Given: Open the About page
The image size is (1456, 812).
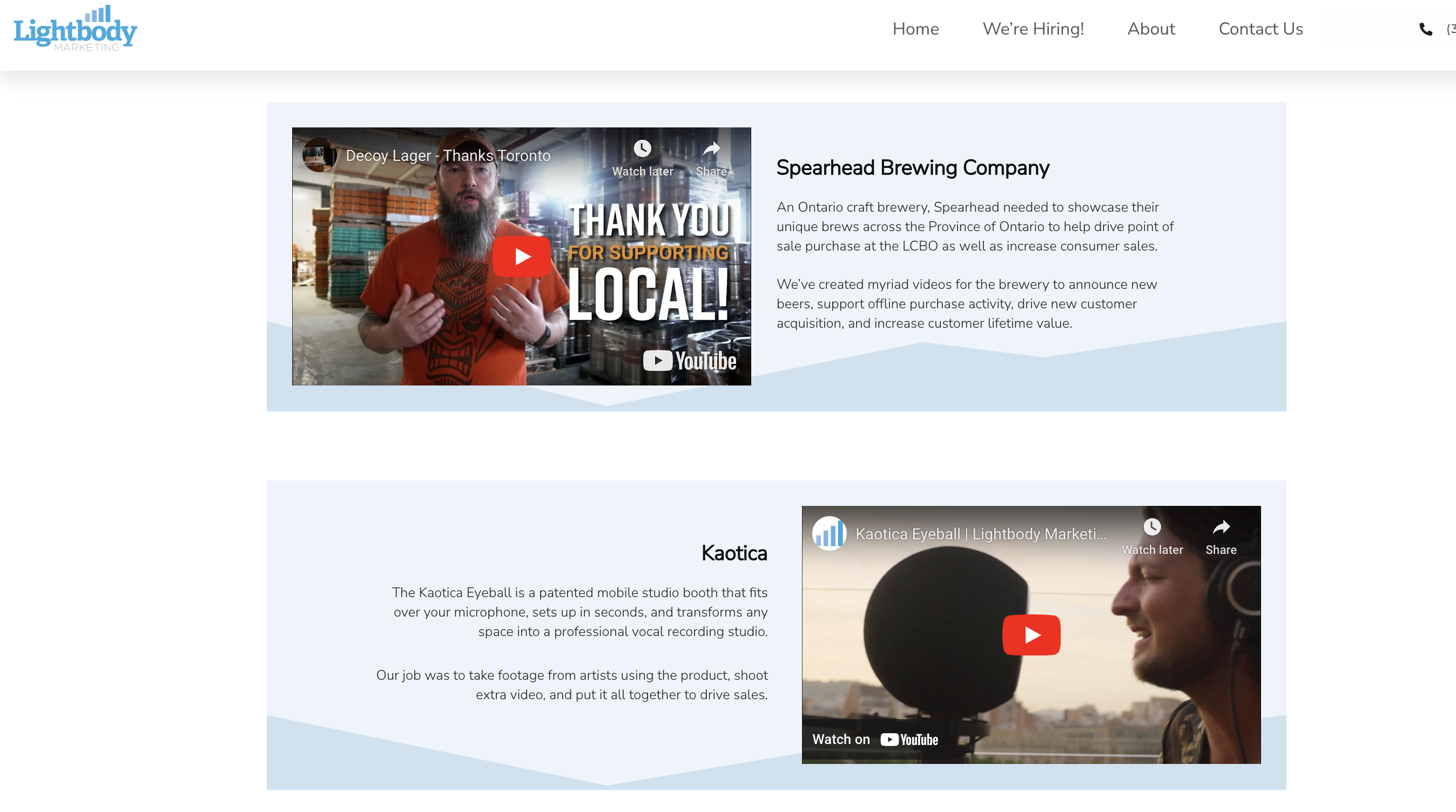Looking at the screenshot, I should (1151, 29).
